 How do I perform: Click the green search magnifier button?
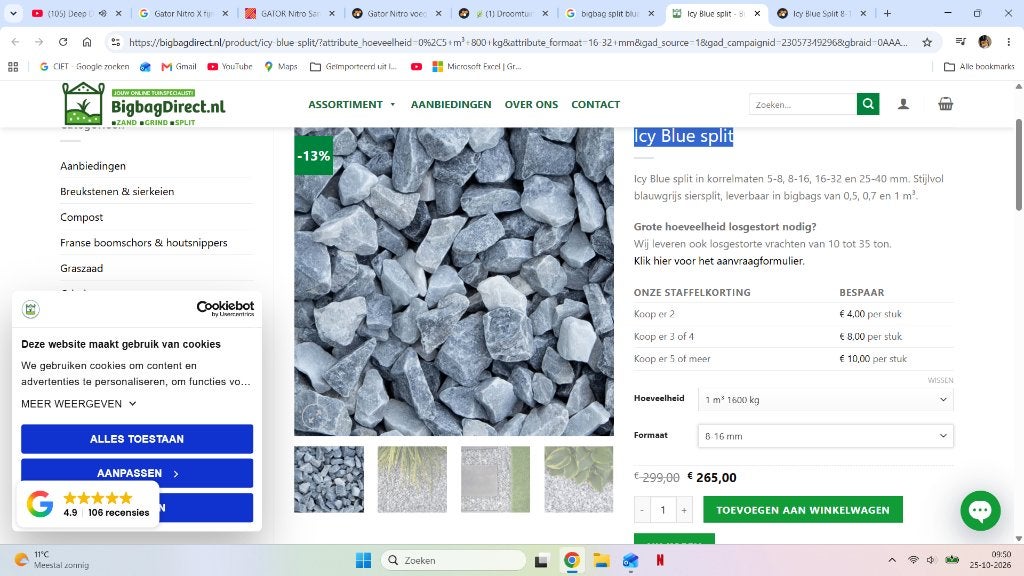pyautogui.click(x=868, y=104)
